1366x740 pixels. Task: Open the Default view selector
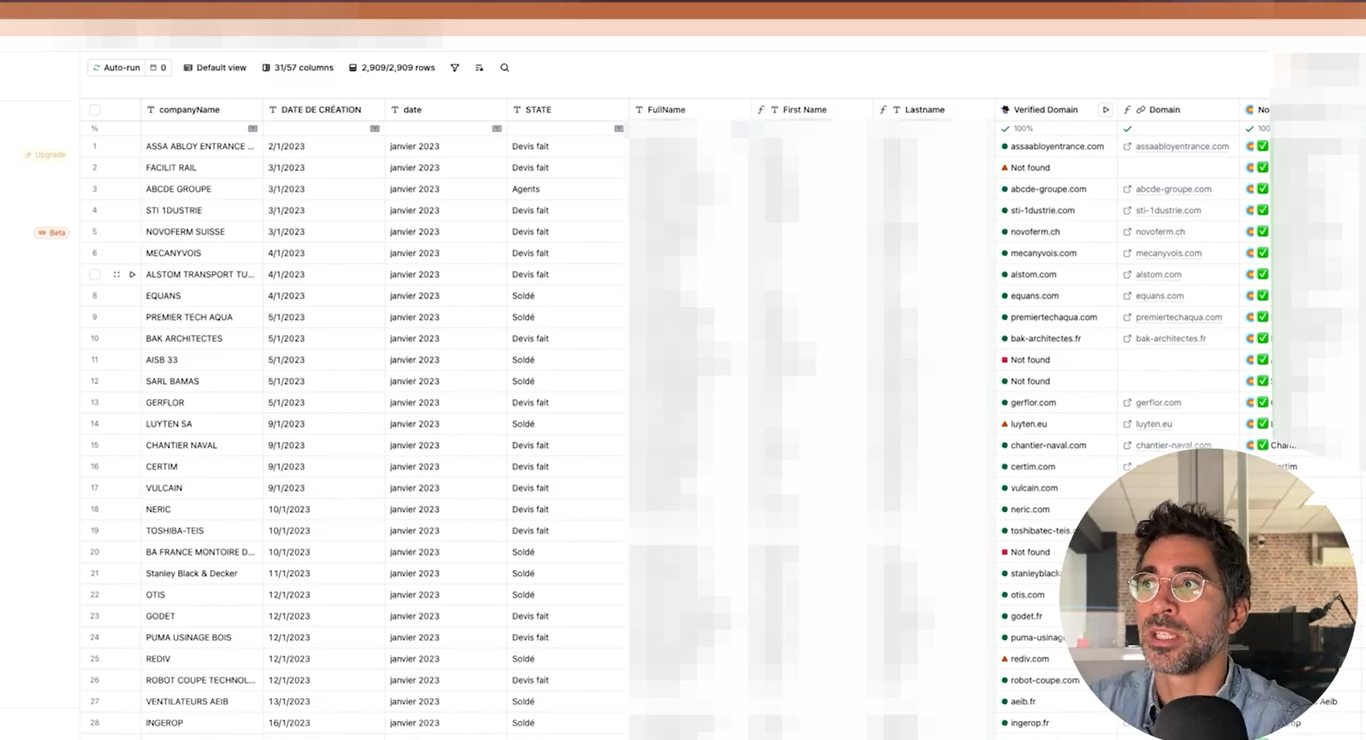pos(215,68)
